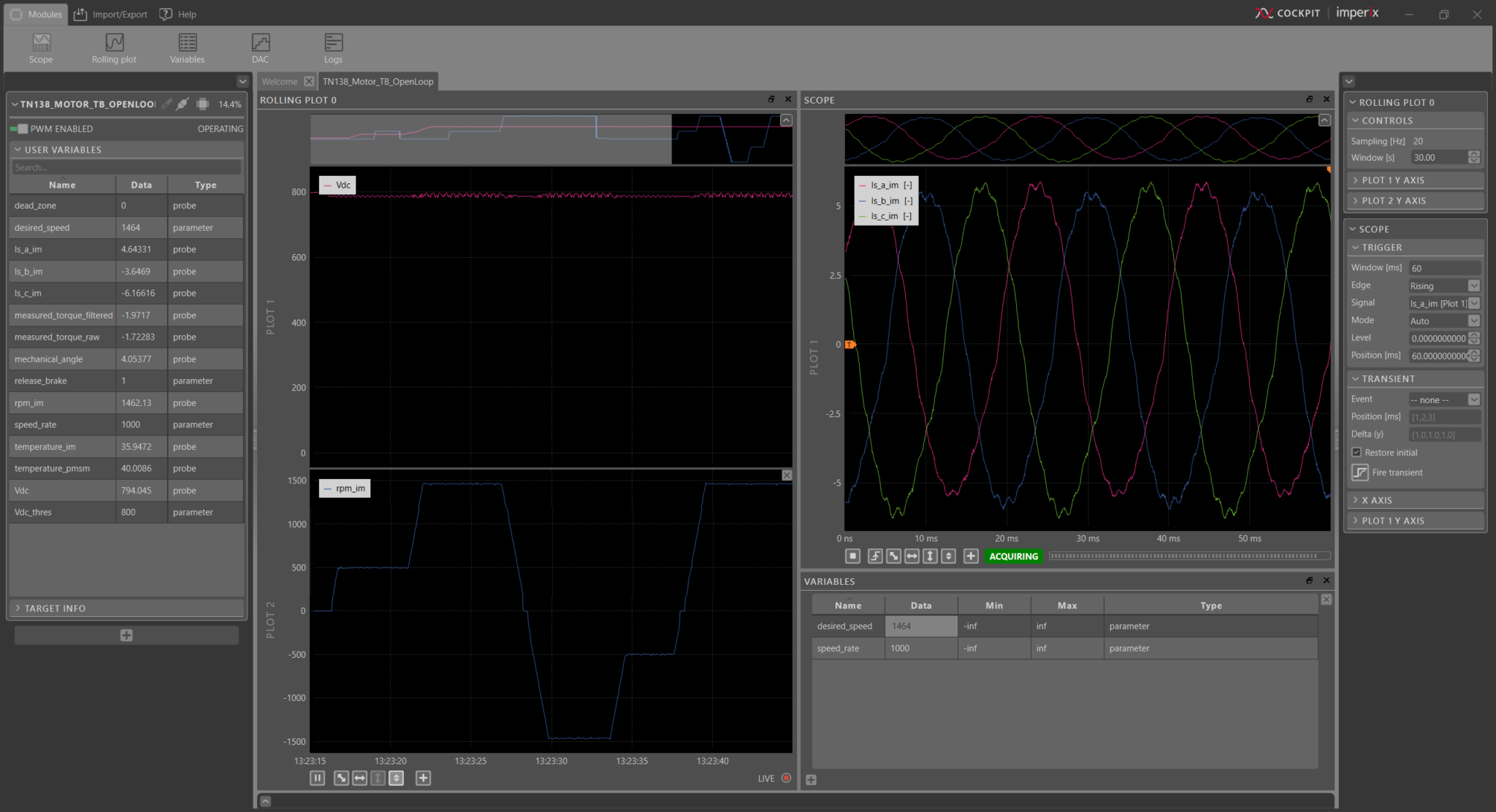Image resolution: width=1496 pixels, height=812 pixels.
Task: Toggle the LIVE record indicator
Action: pos(786,778)
